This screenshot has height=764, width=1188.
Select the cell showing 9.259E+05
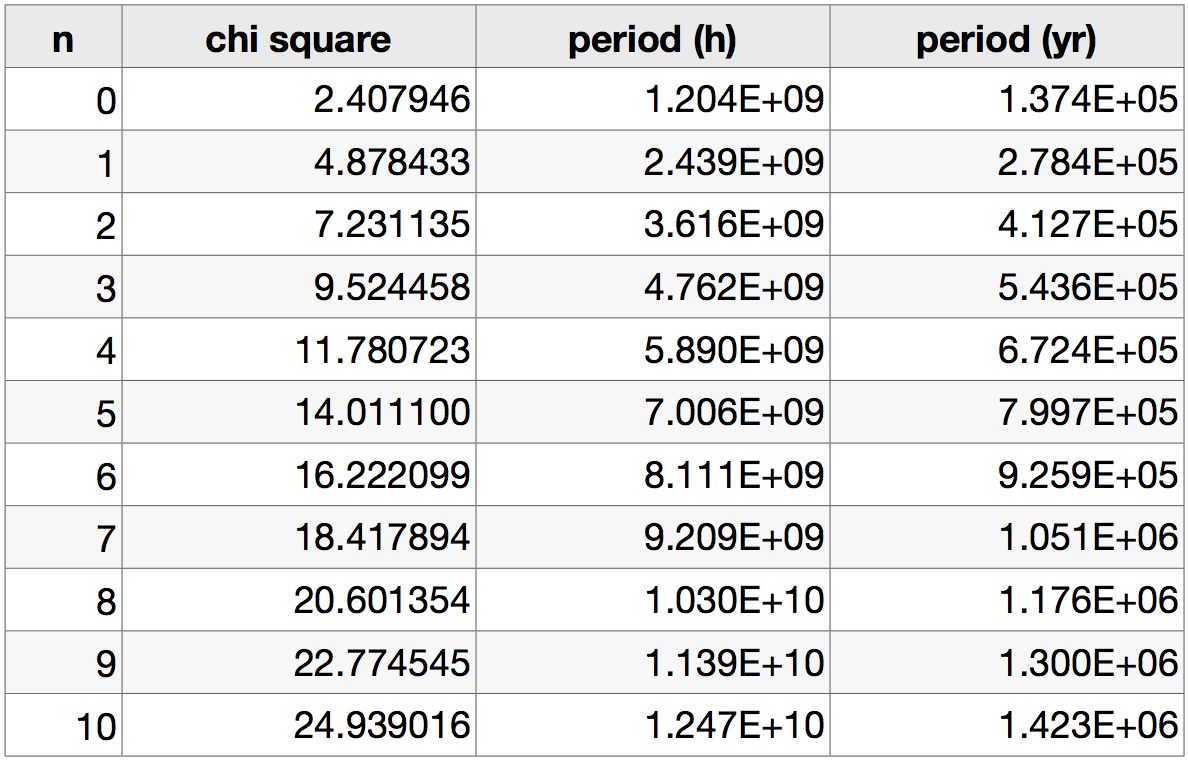[1006, 474]
